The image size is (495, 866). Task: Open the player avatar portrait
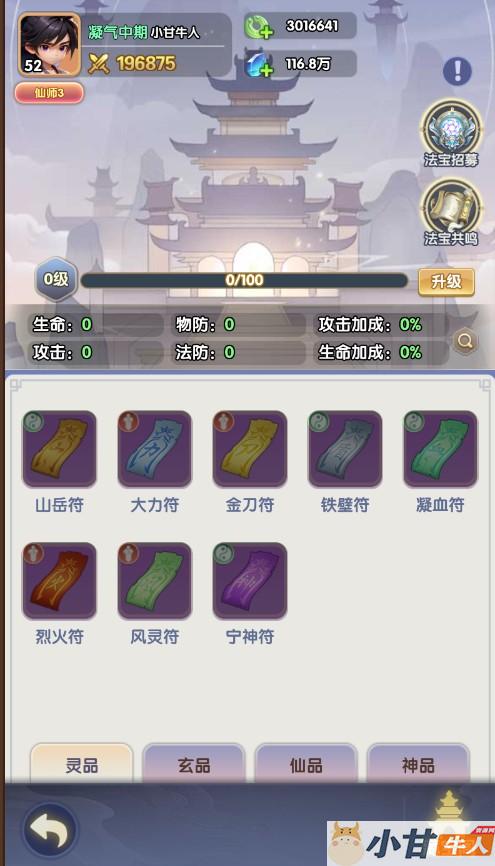[x=50, y=44]
